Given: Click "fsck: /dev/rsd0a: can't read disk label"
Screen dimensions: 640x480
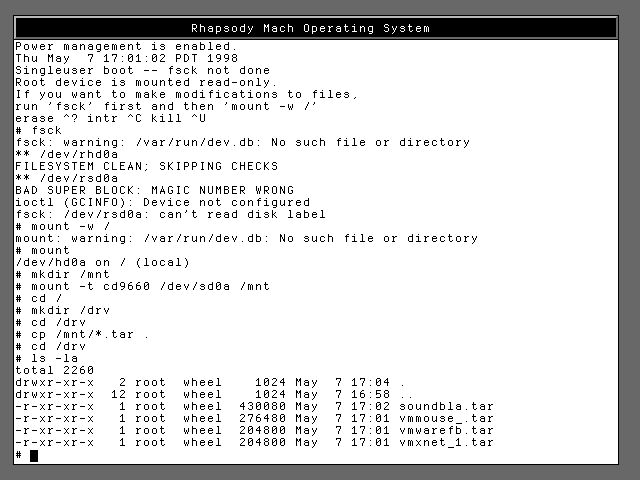Looking at the screenshot, I should coord(170,214).
